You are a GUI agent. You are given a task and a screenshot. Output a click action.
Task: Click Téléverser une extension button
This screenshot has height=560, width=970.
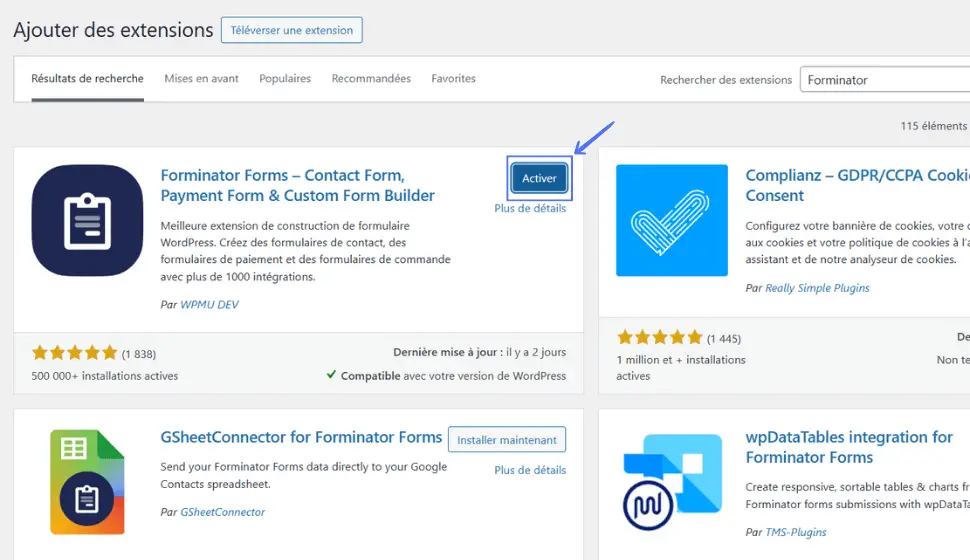(291, 30)
